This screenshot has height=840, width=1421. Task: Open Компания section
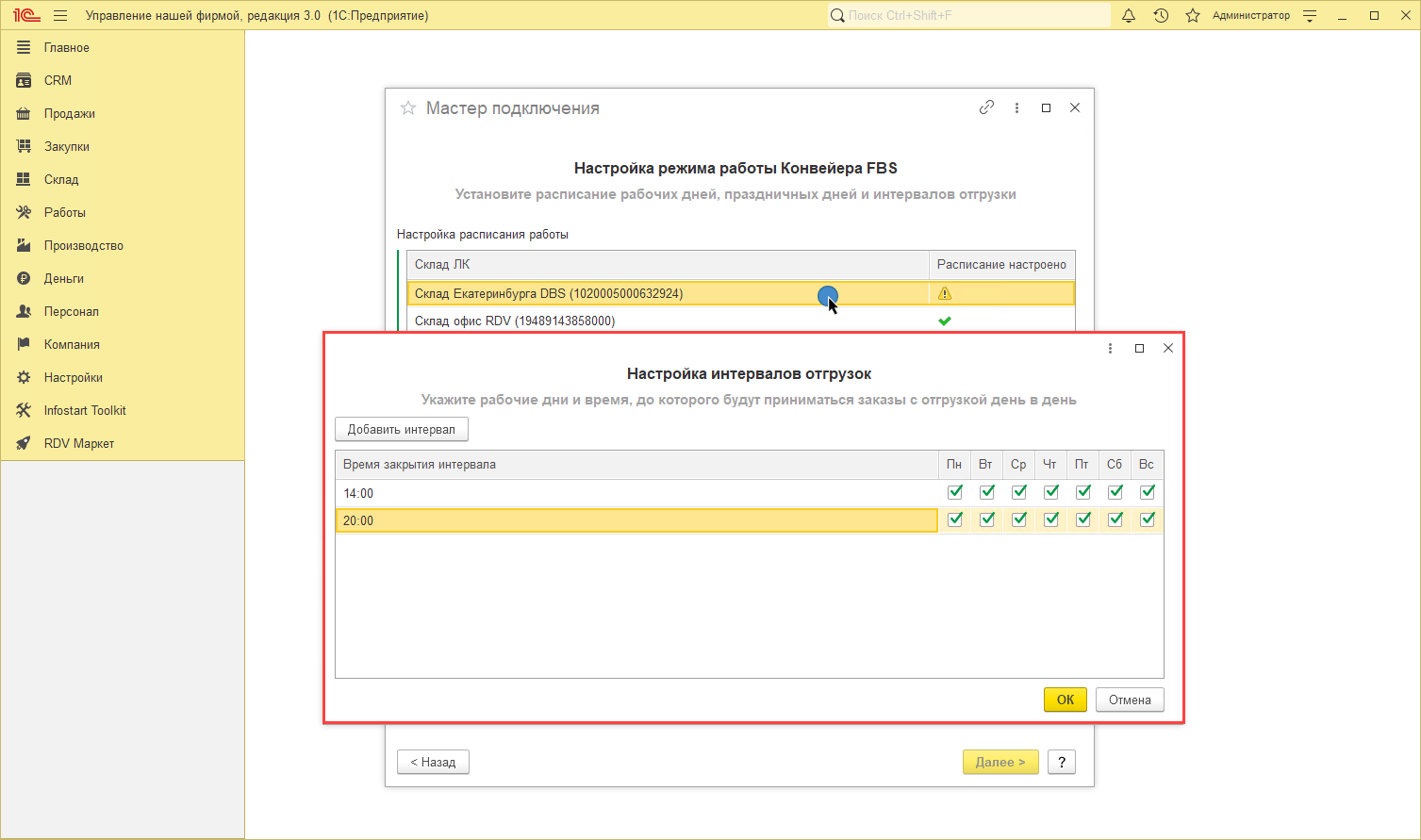point(123,344)
